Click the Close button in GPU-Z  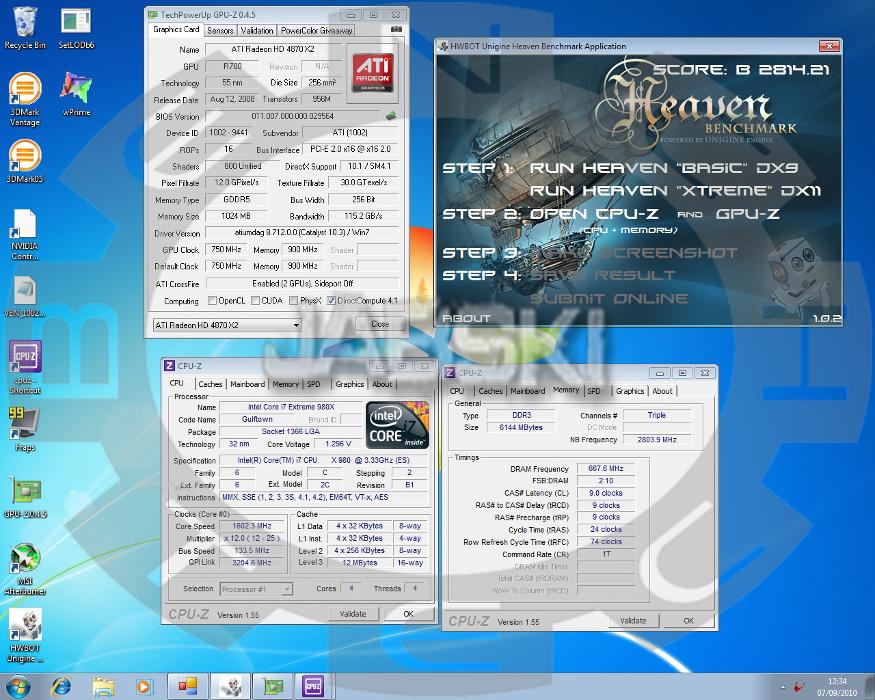[380, 324]
